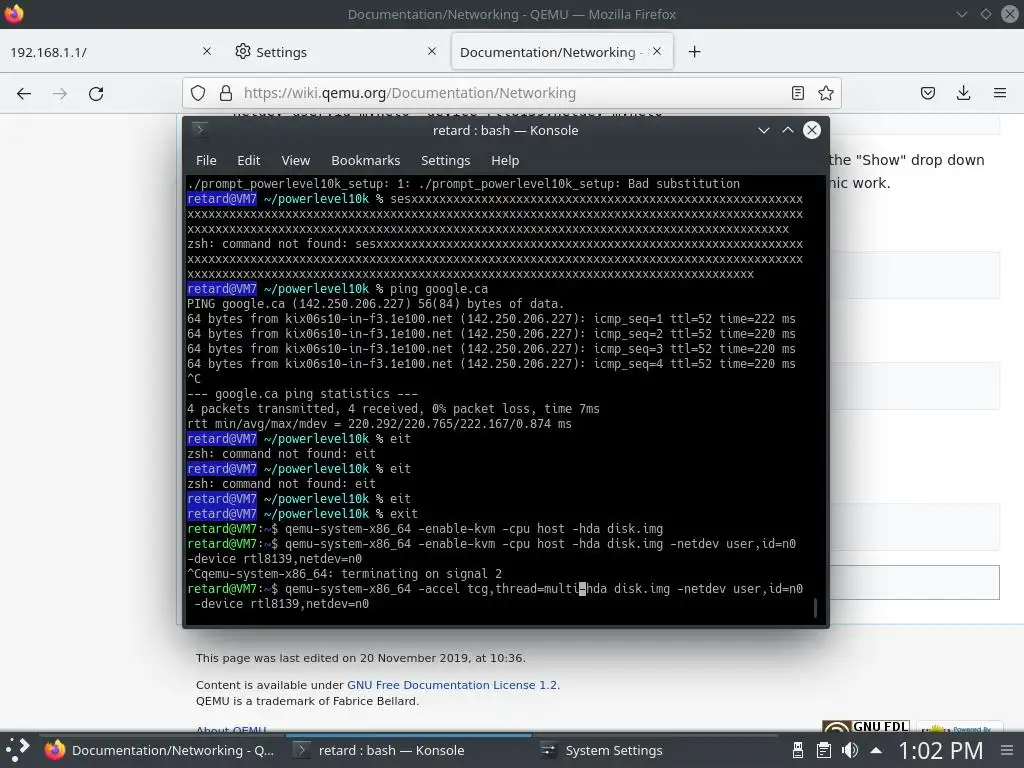This screenshot has width=1024, height=768.
Task: Close the Konsole window
Action: [812, 130]
